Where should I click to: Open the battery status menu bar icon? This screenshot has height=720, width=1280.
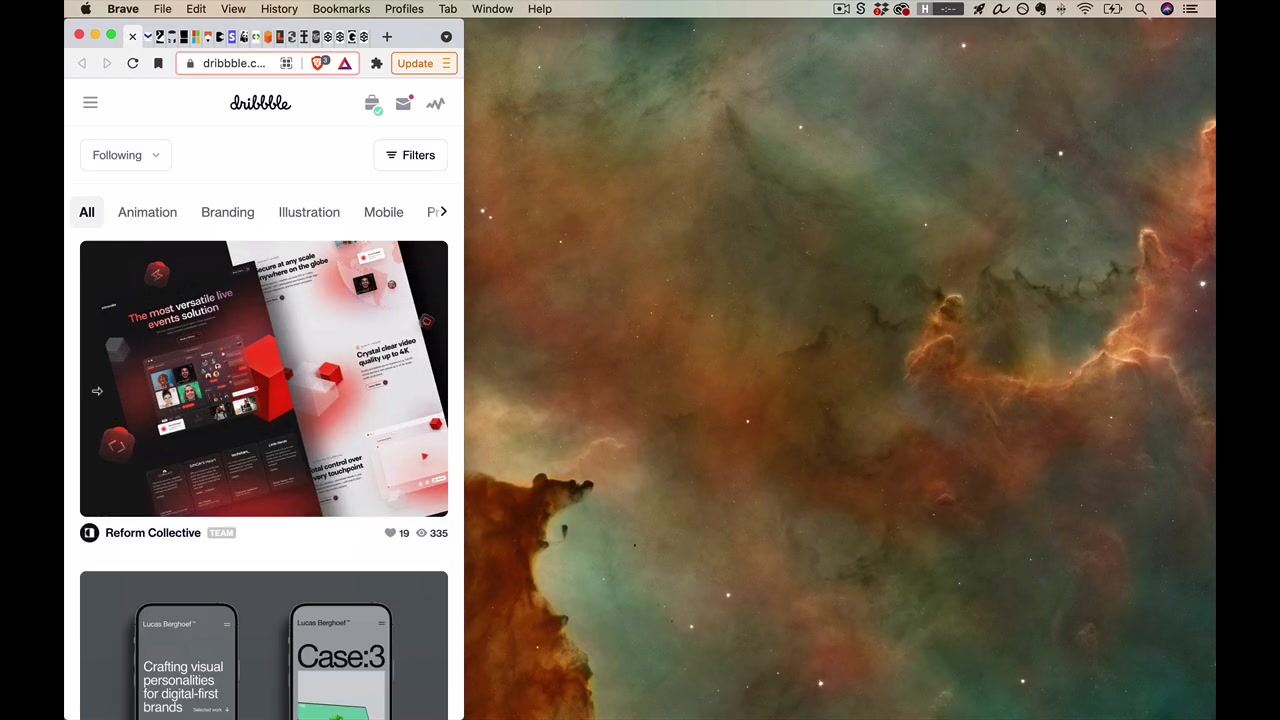coord(1113,9)
